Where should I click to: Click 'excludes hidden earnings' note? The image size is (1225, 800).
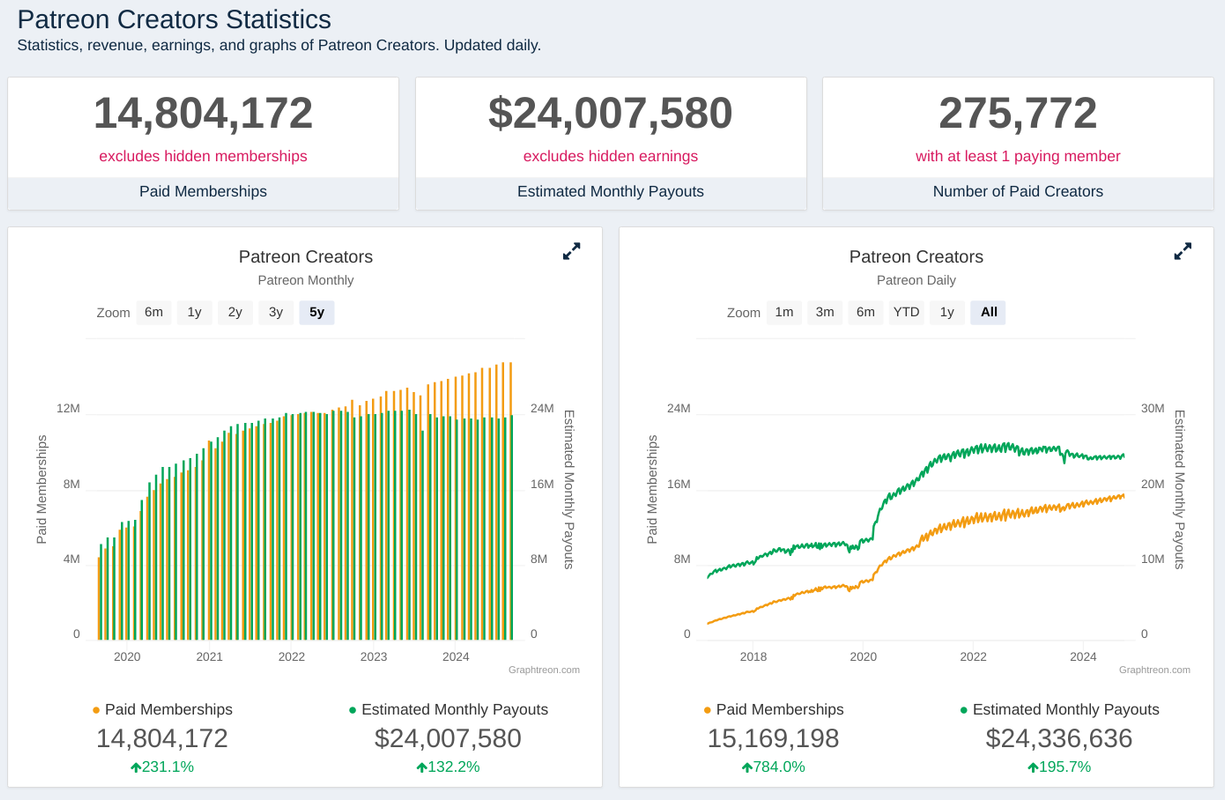click(611, 156)
